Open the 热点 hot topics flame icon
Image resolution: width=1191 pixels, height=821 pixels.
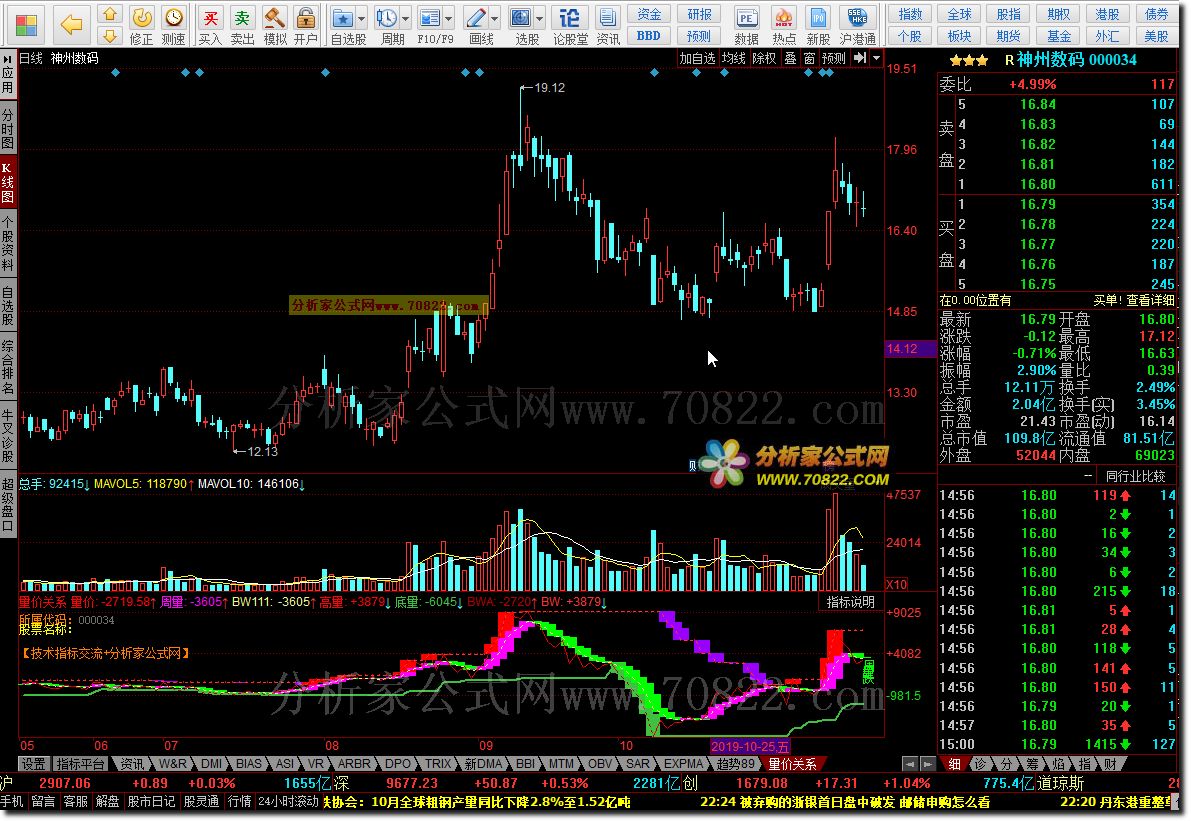click(784, 18)
